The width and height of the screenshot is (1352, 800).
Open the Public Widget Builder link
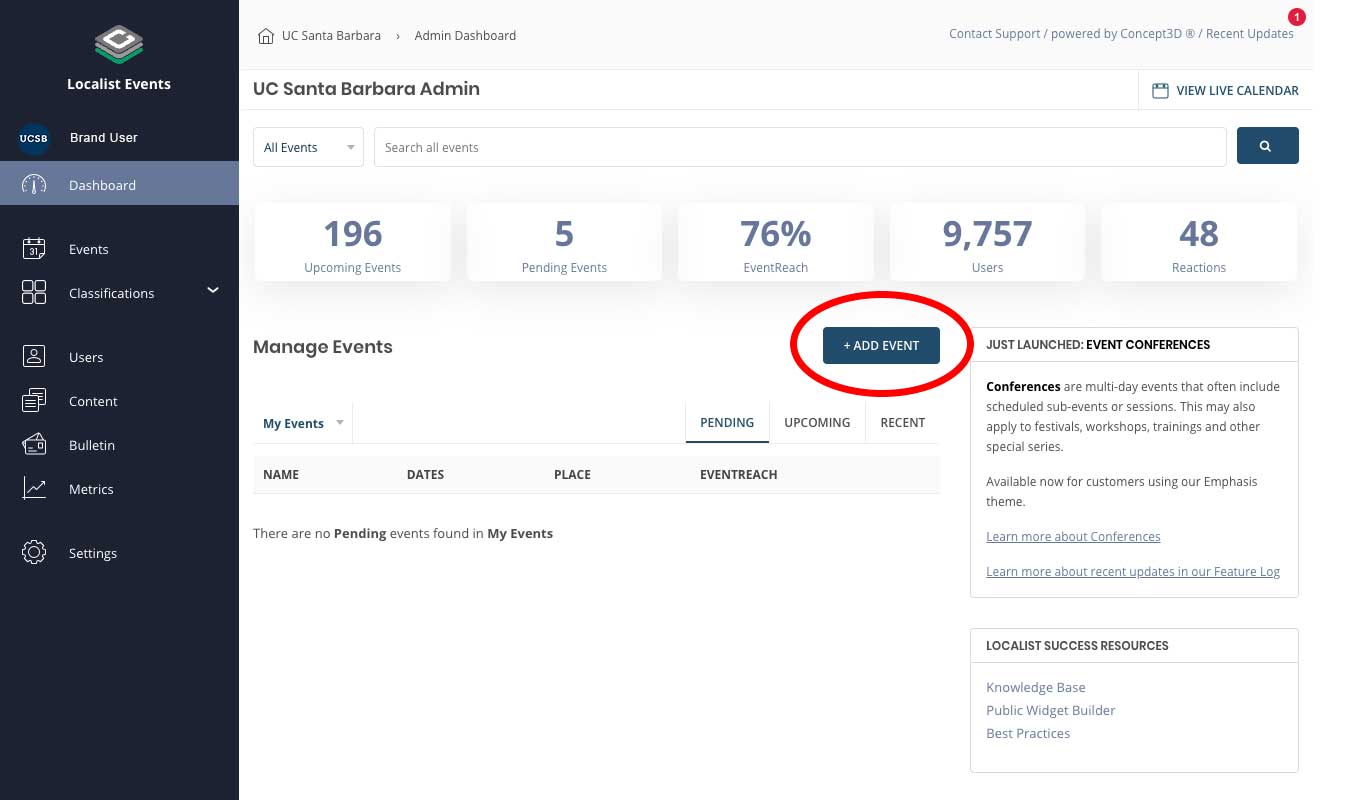pyautogui.click(x=1050, y=711)
